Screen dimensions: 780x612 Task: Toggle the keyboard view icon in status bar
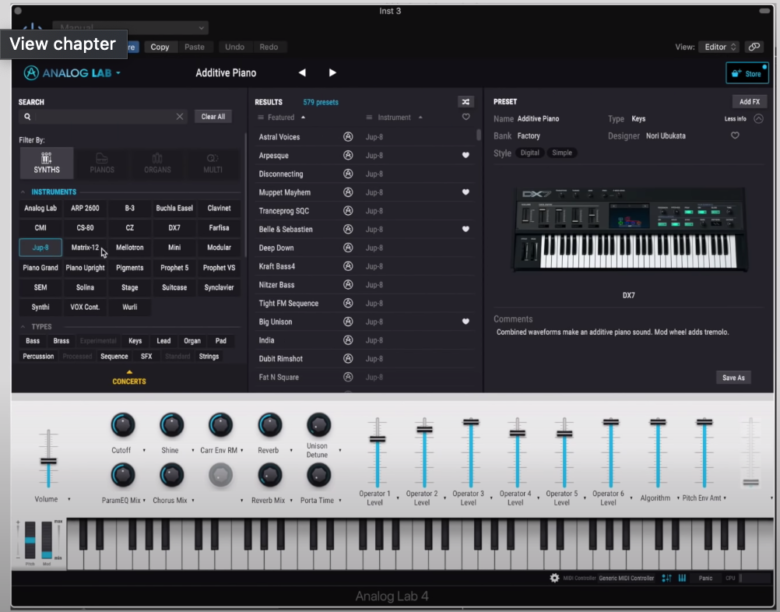[682, 578]
